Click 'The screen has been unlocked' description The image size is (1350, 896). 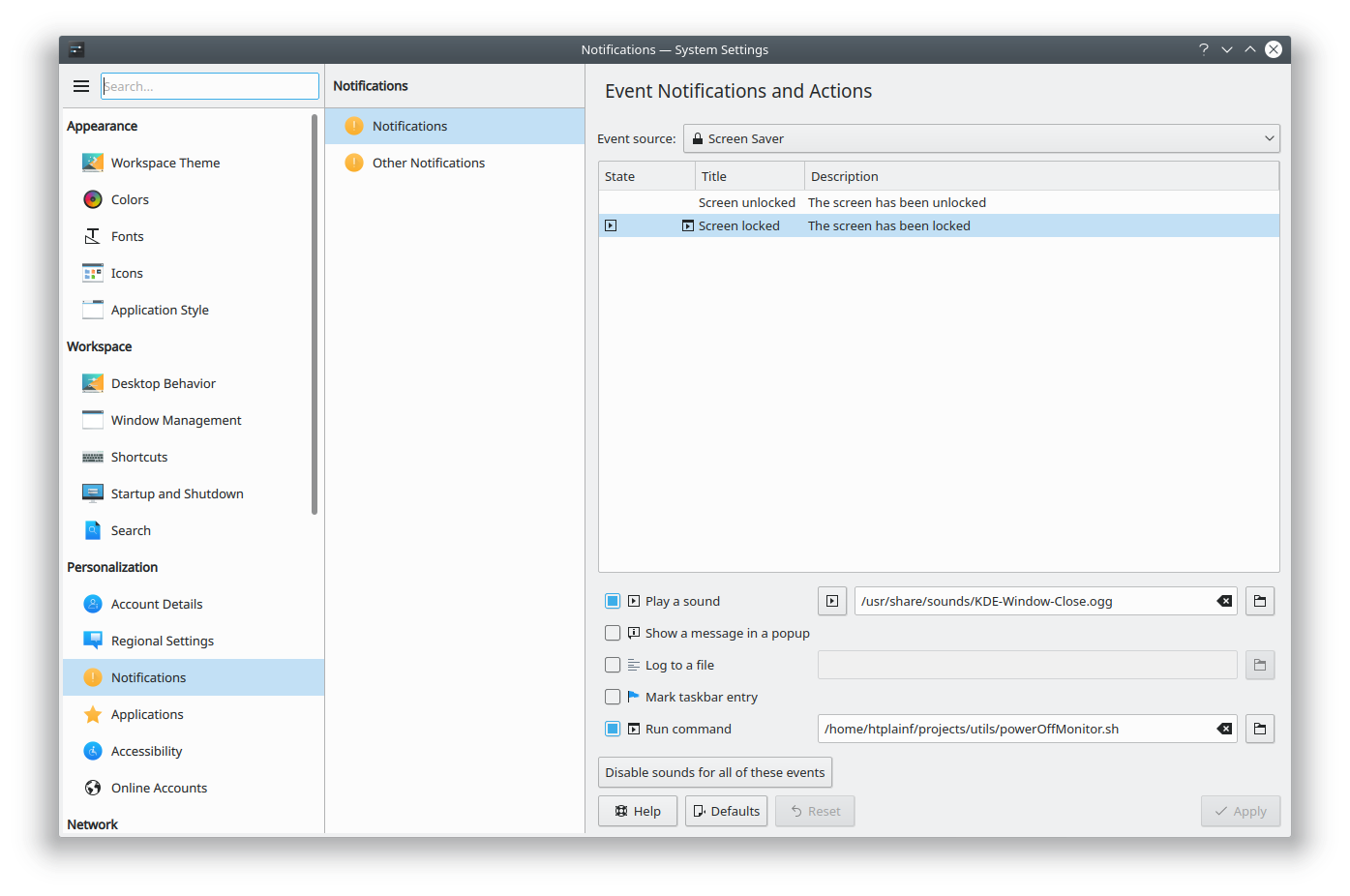[897, 202]
